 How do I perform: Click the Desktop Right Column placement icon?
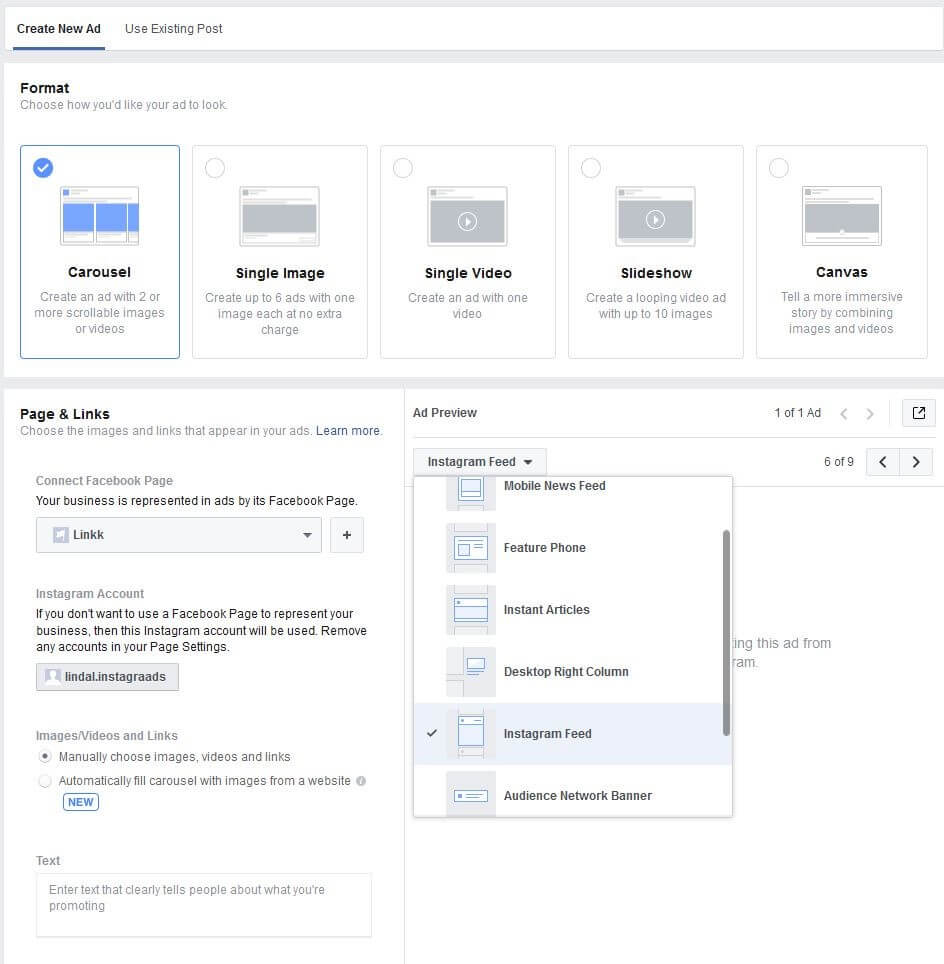471,672
